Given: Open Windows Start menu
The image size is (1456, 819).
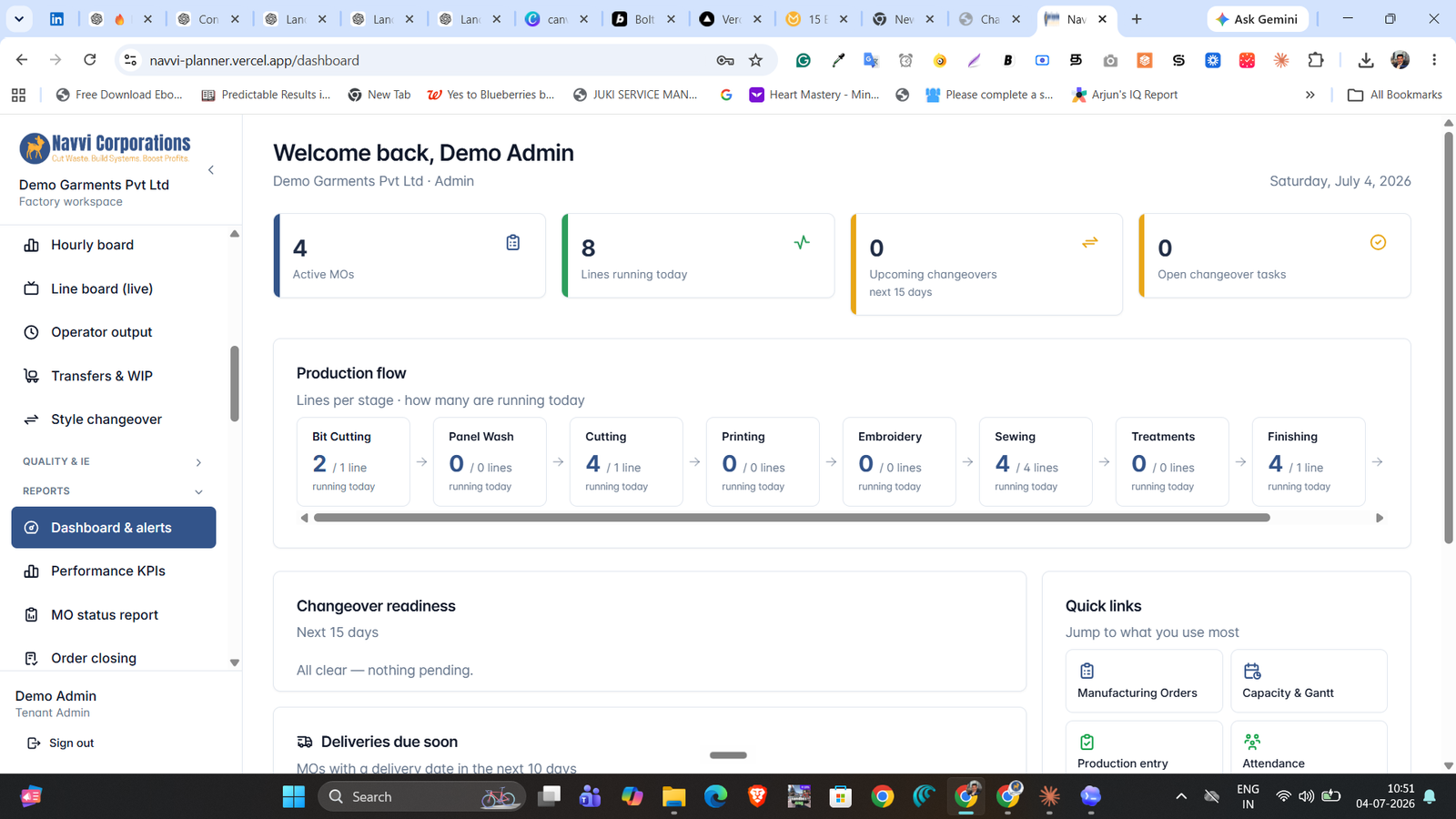Looking at the screenshot, I should tap(294, 797).
